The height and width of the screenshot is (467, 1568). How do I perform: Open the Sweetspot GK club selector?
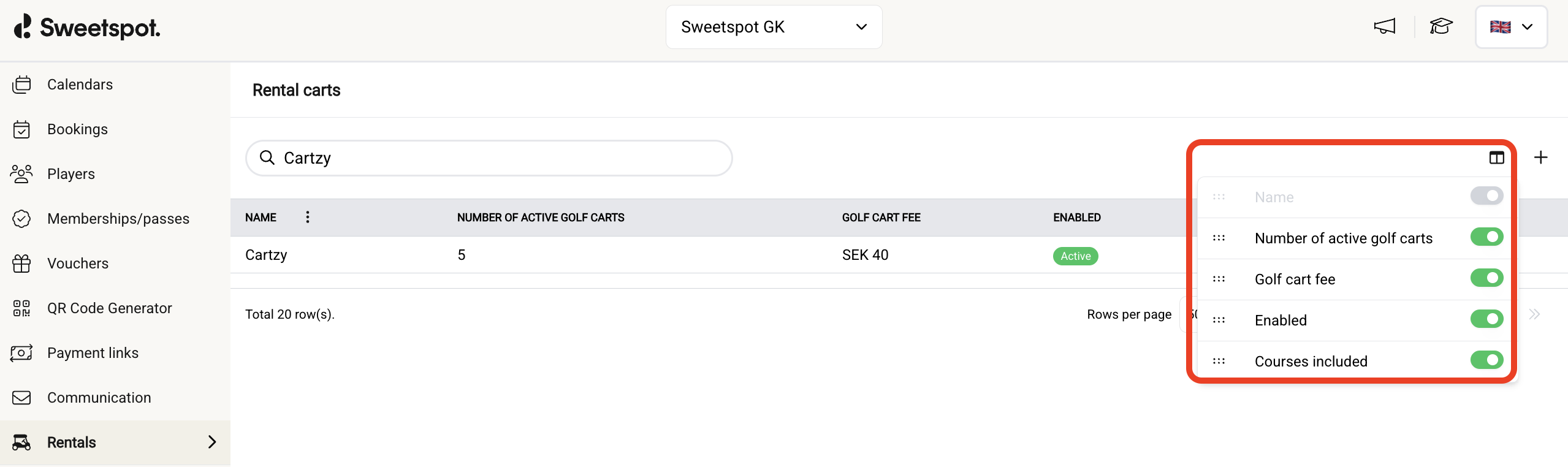(x=772, y=26)
